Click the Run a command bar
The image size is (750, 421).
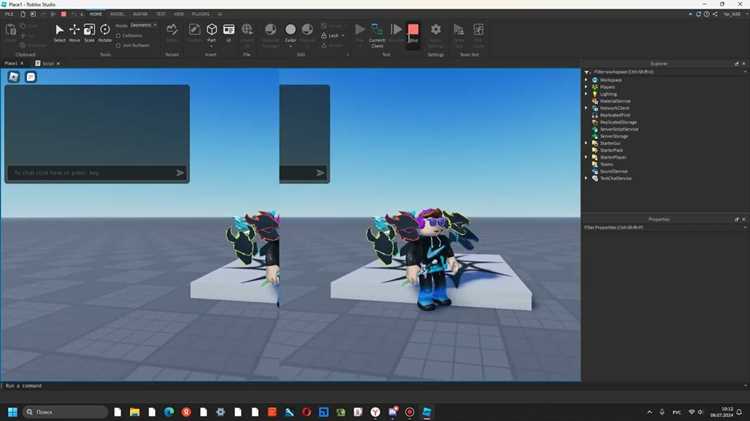[373, 386]
